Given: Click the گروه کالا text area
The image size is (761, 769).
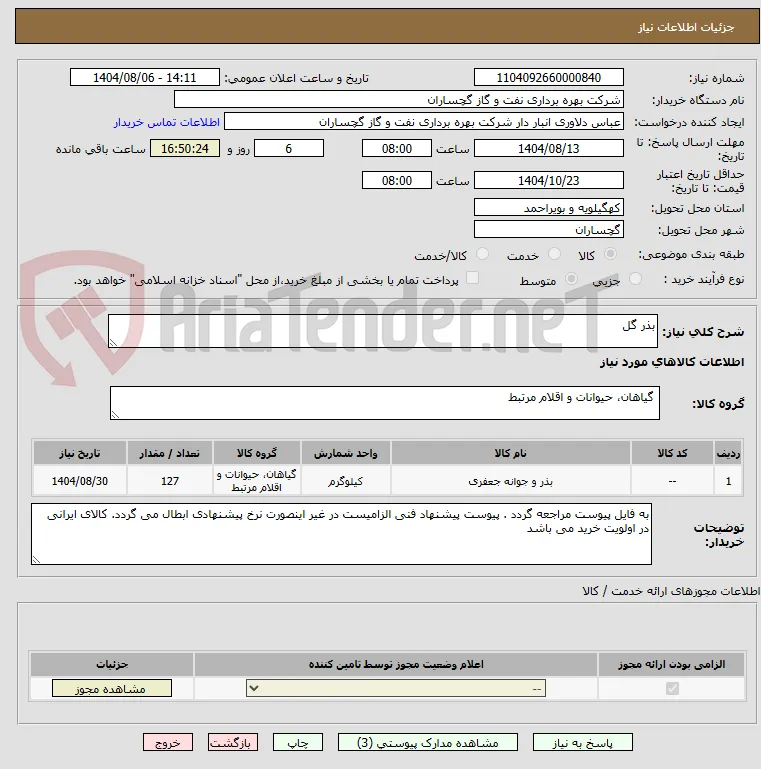Looking at the screenshot, I should [x=385, y=403].
